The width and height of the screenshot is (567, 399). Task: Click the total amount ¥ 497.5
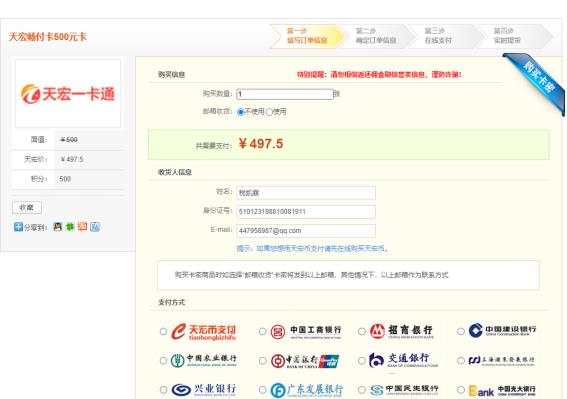tap(261, 144)
